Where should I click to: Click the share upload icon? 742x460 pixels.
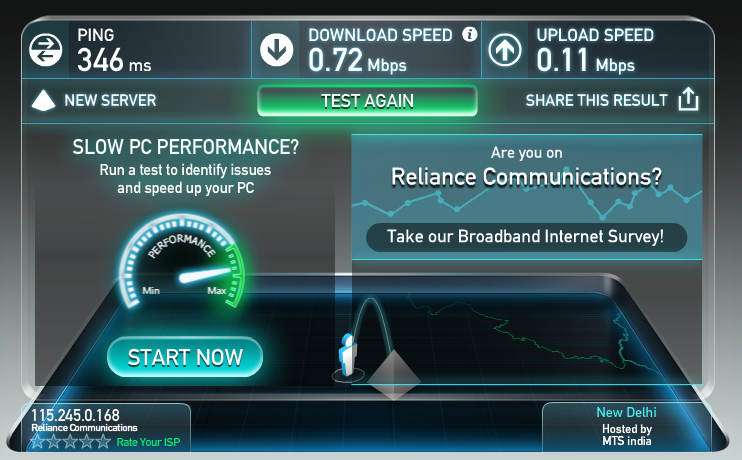point(689,99)
